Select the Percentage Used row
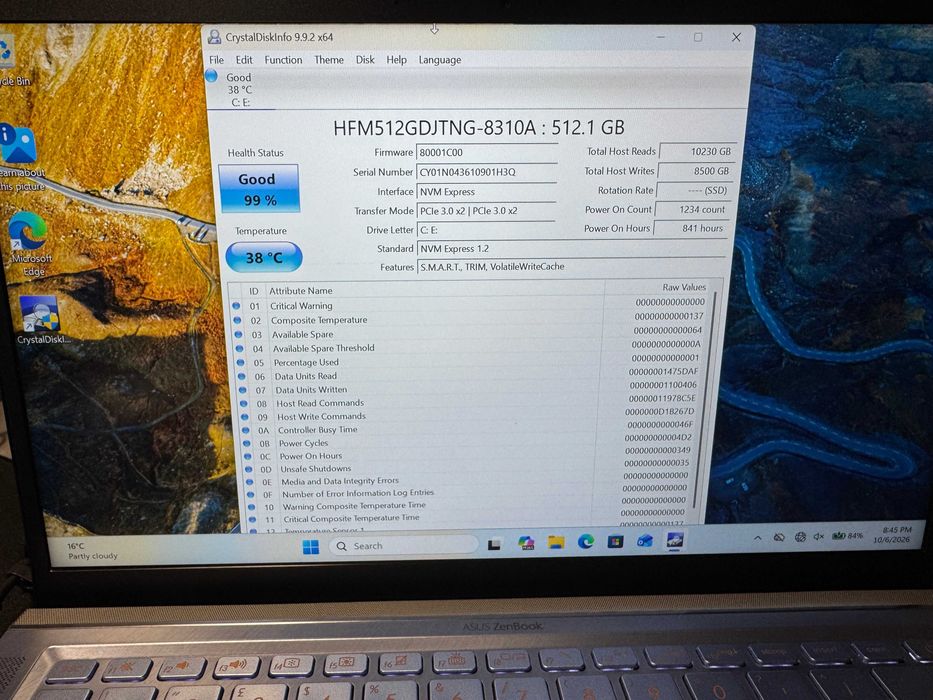This screenshot has width=933, height=700. click(469, 361)
